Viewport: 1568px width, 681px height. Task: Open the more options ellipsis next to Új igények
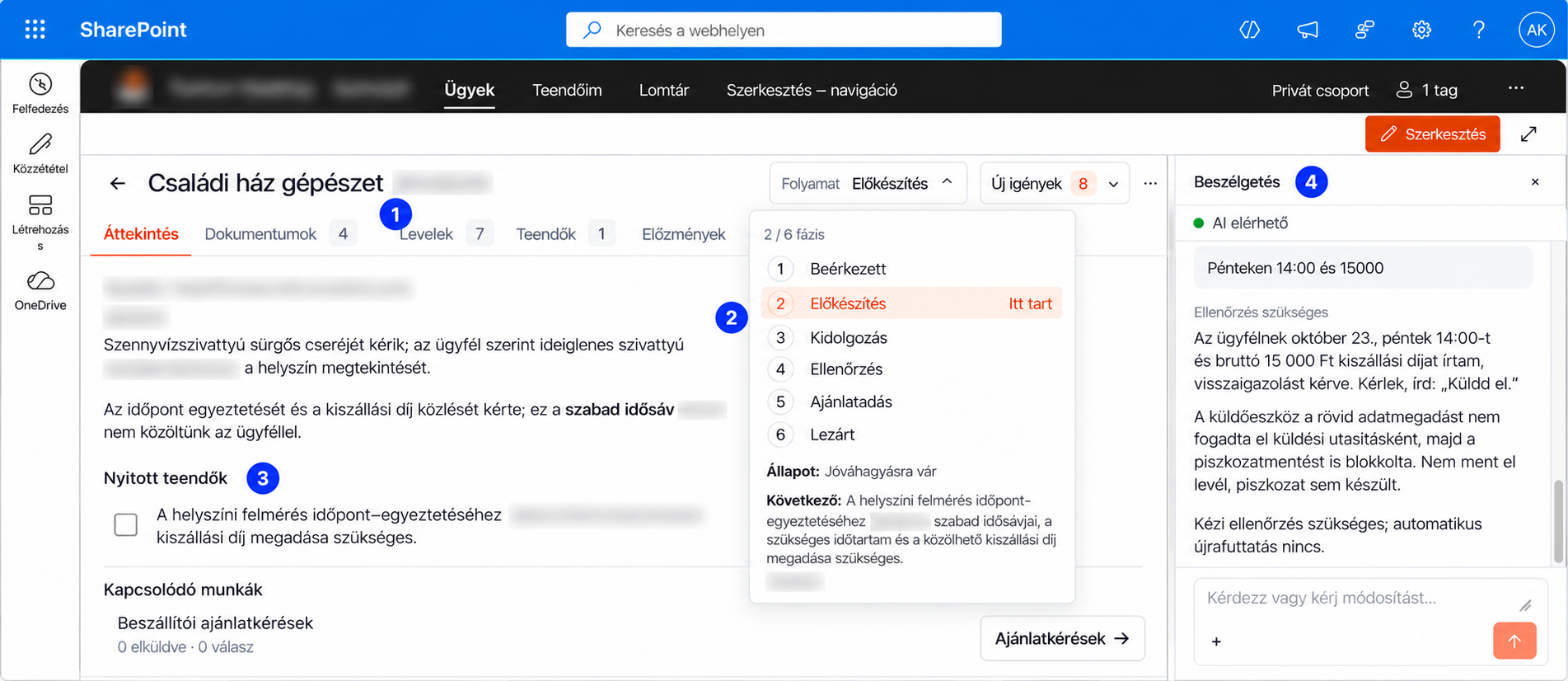(x=1150, y=183)
